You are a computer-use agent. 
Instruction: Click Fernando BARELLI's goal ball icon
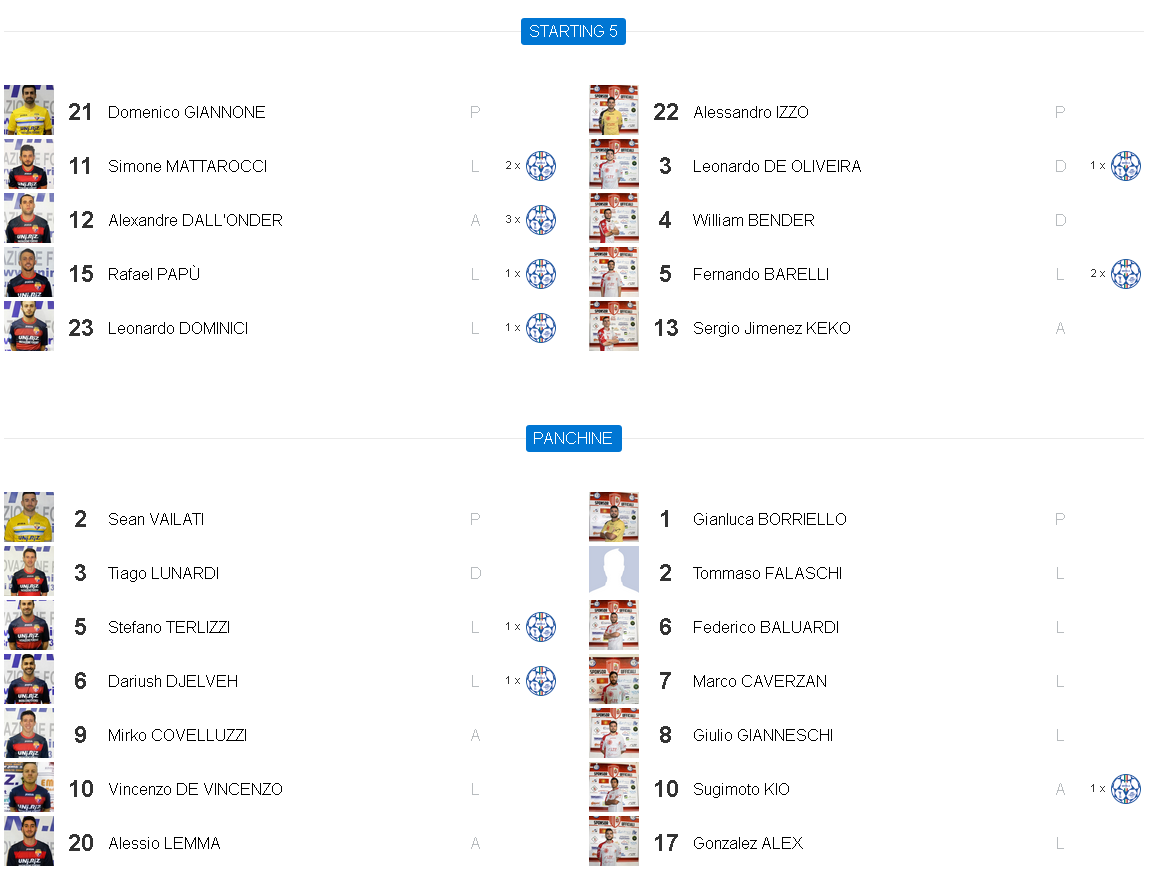[x=1126, y=274]
